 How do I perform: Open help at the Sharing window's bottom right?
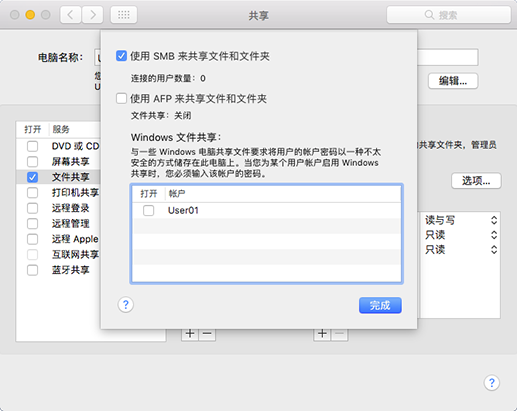pyautogui.click(x=492, y=383)
